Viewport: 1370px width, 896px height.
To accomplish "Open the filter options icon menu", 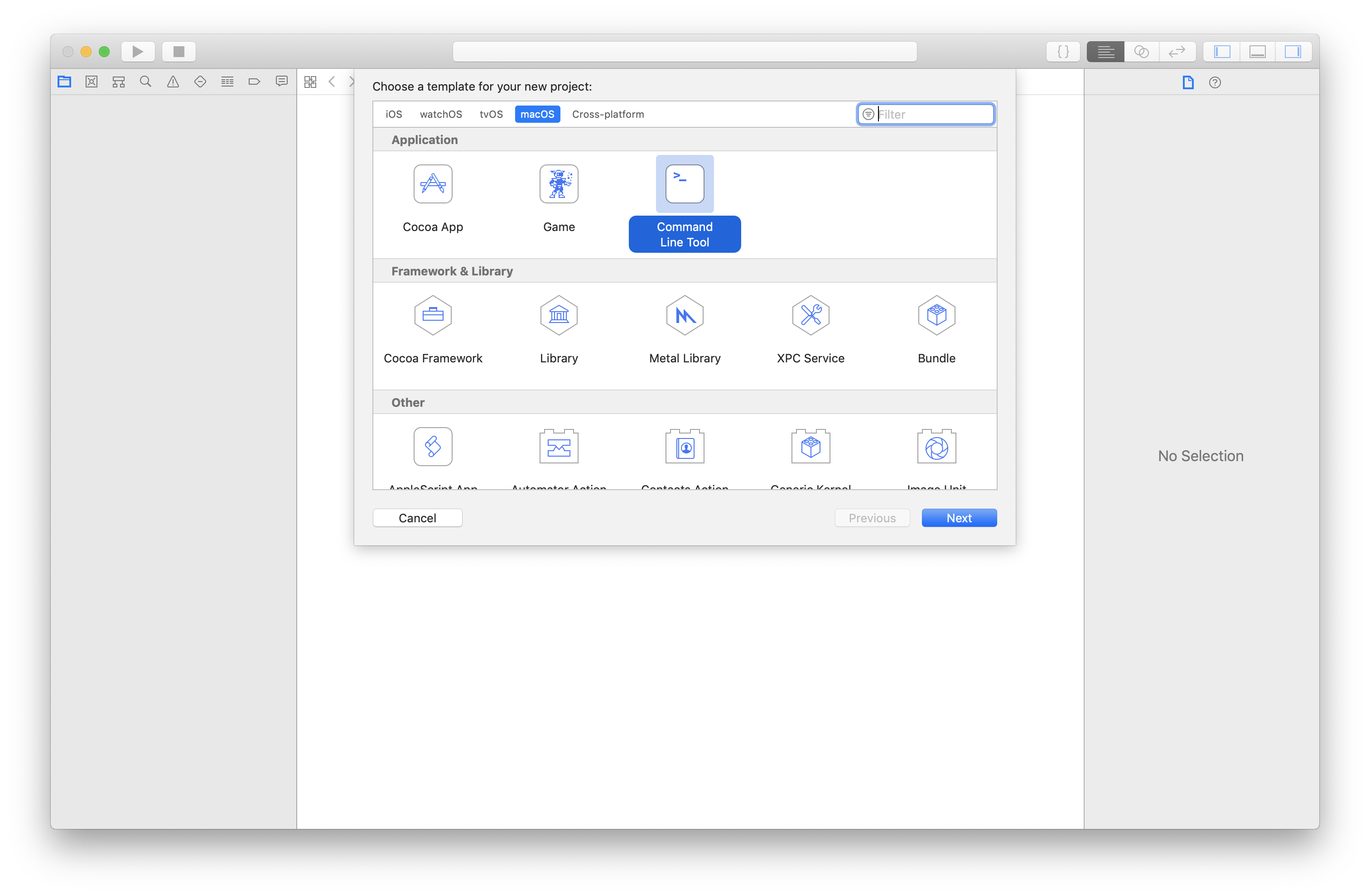I will [x=868, y=114].
